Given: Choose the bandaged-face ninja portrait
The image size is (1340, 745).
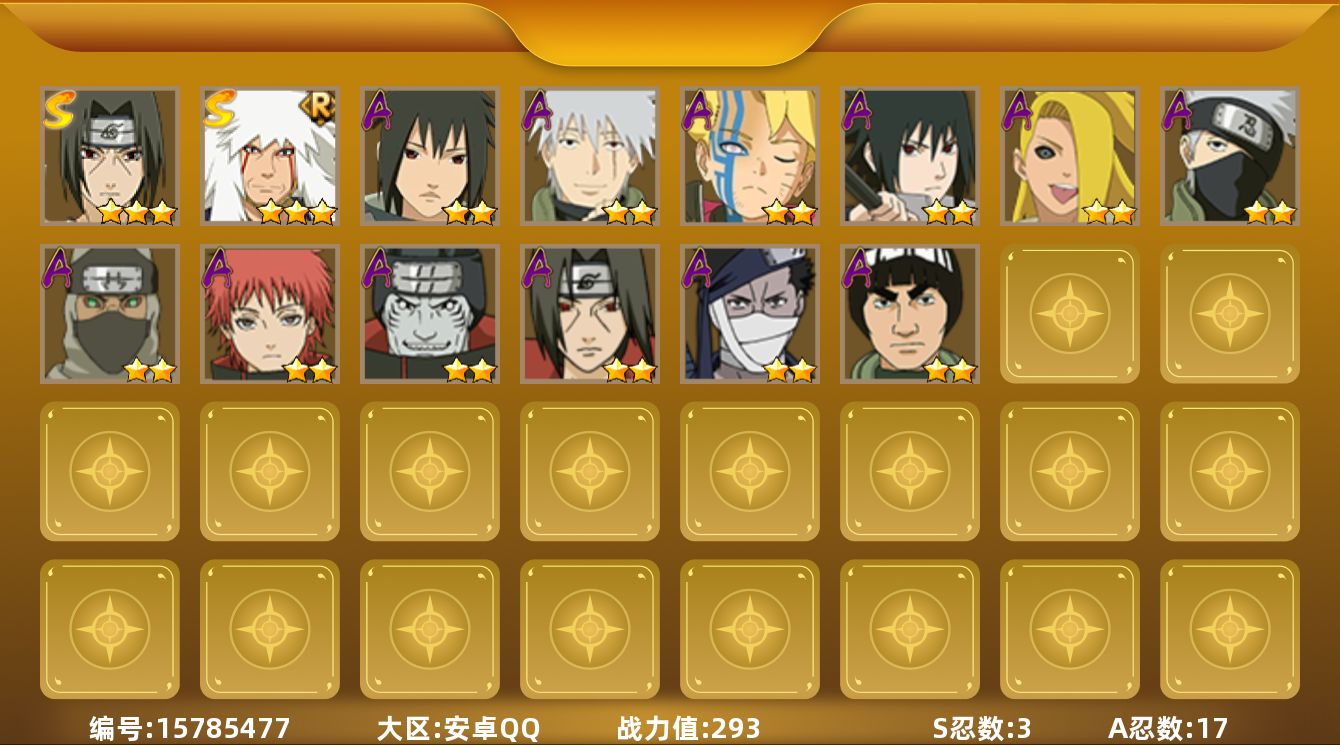Looking at the screenshot, I should 750,314.
